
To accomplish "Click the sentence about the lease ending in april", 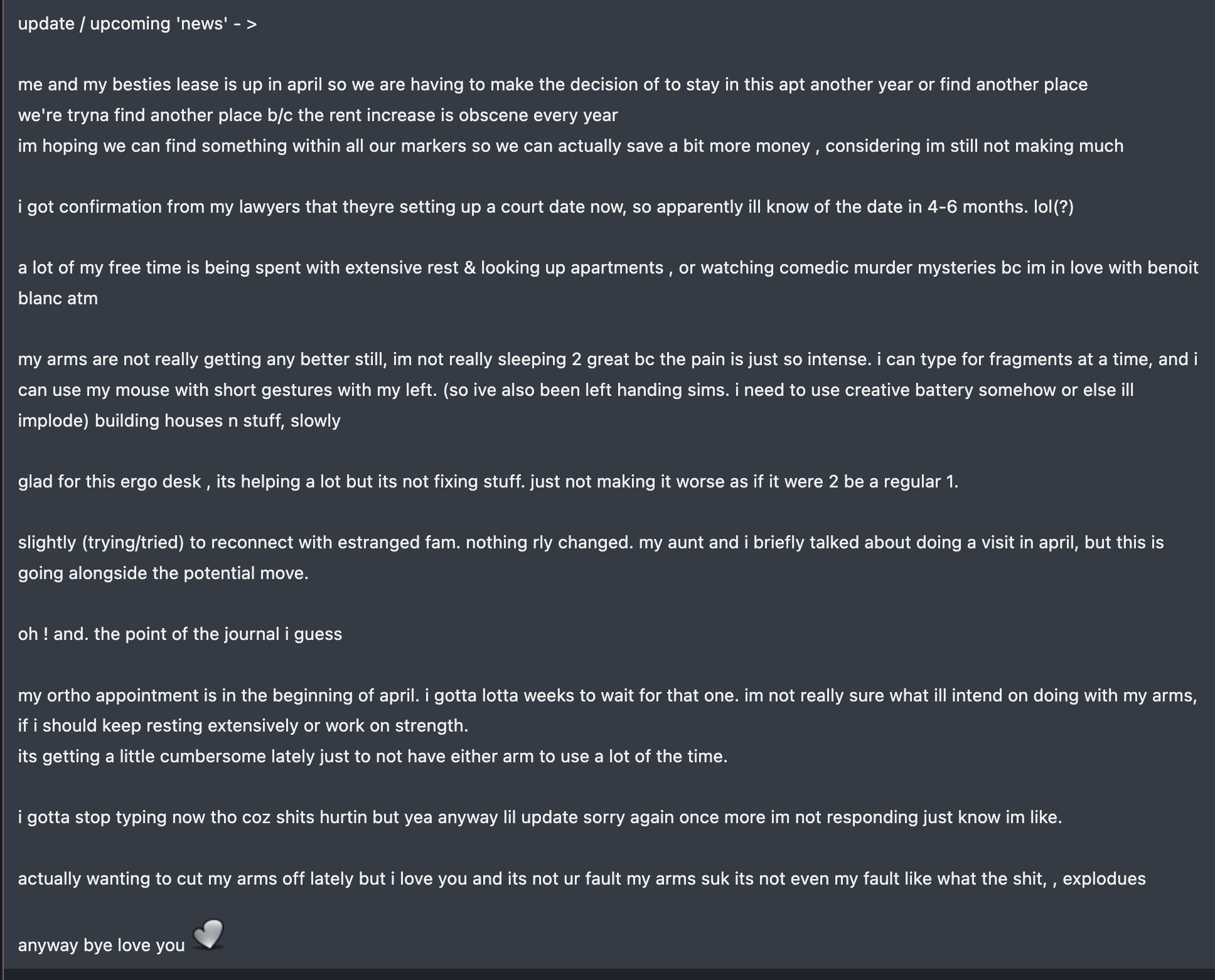I will [552, 85].
